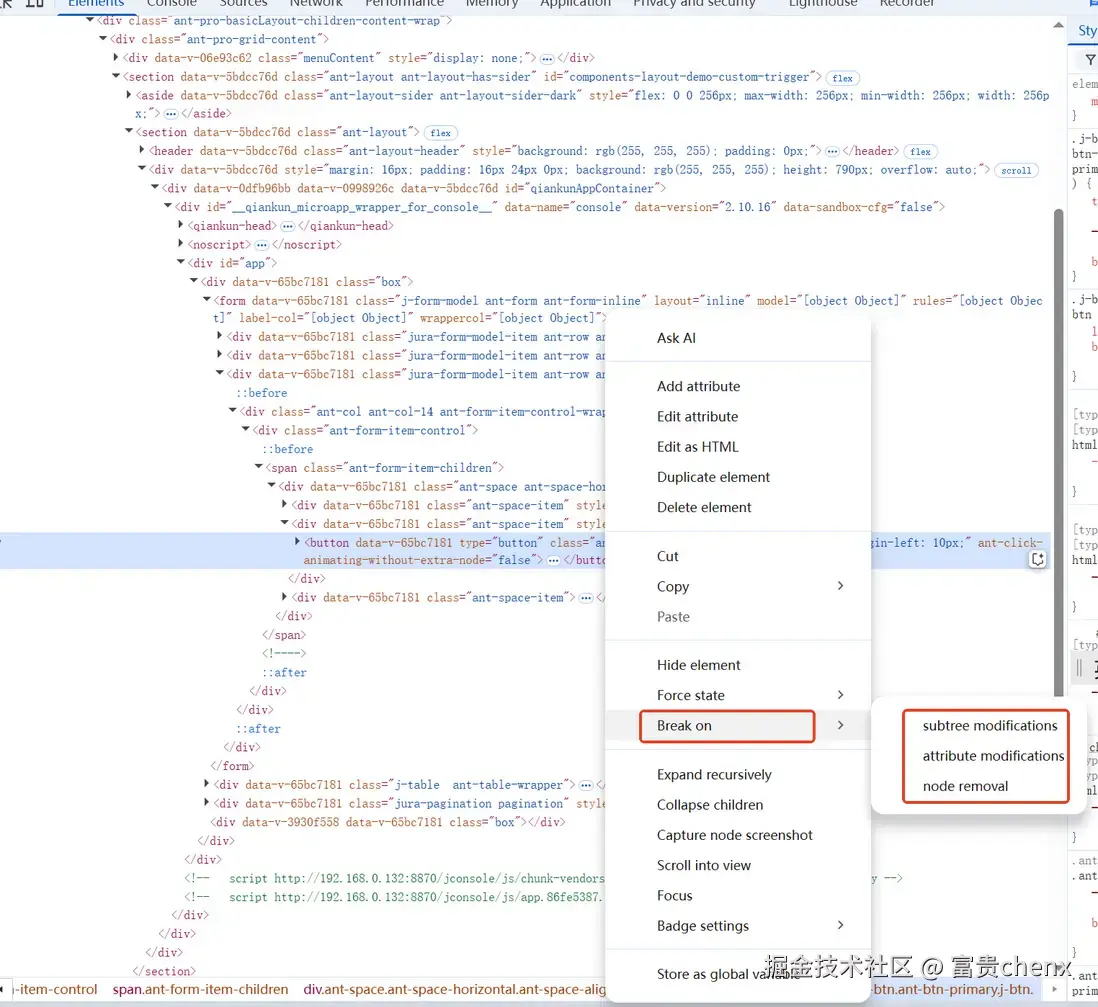1098x1007 pixels.
Task: Expand the ellipsis in the noscript element
Action: (261, 246)
